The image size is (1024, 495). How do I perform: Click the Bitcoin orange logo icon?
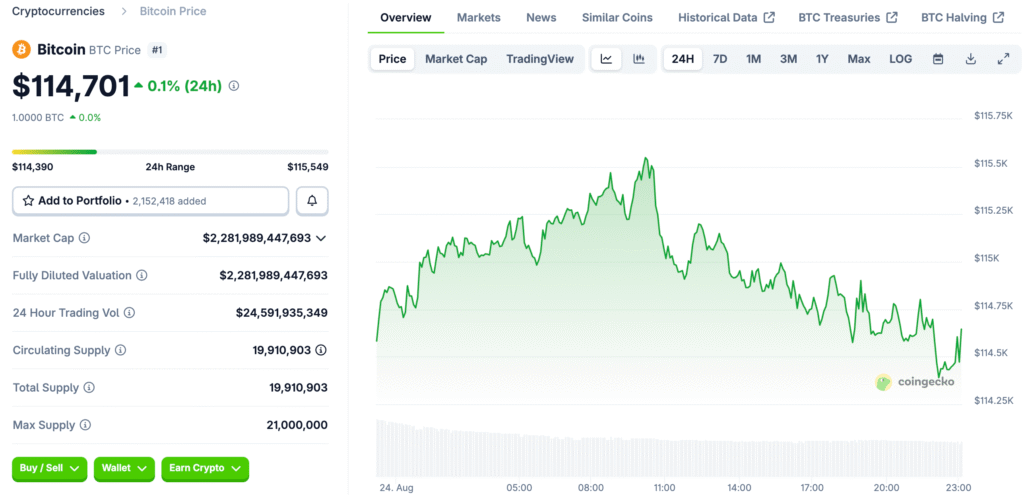click(22, 50)
